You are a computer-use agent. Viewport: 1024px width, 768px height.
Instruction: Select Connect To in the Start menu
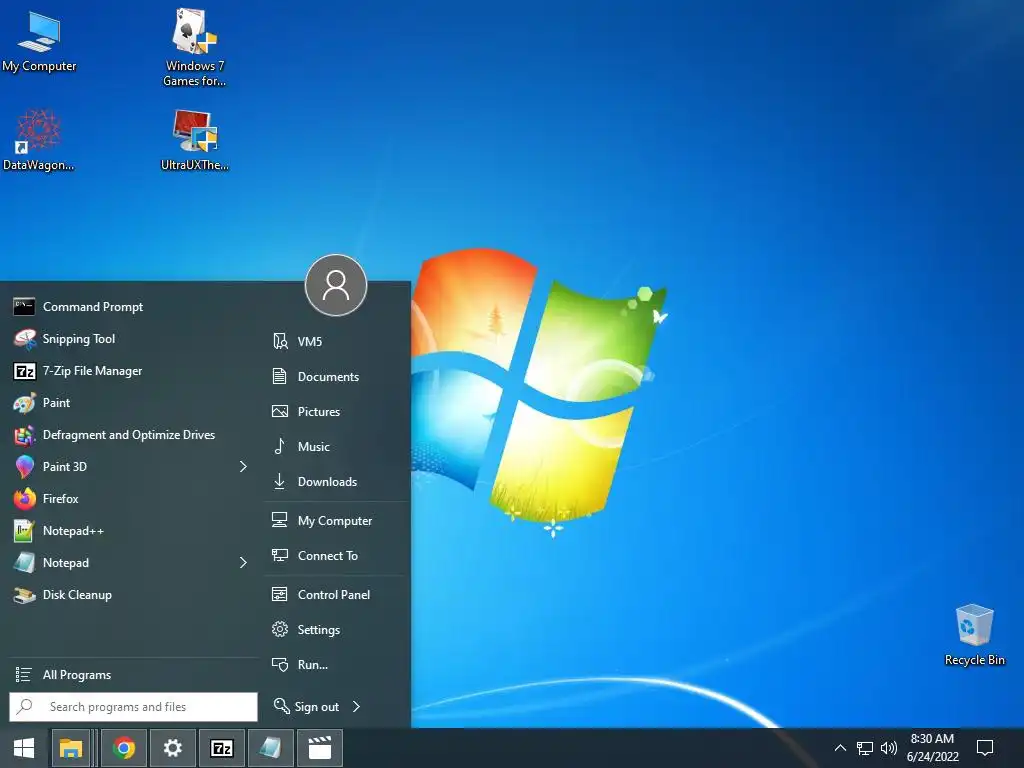point(336,556)
